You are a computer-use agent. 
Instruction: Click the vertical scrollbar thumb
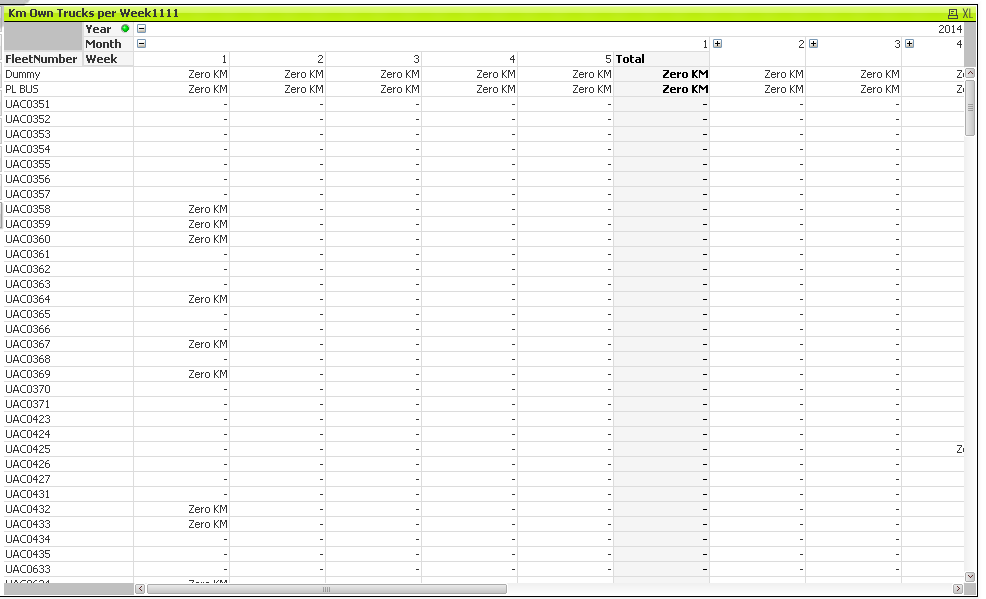click(970, 107)
